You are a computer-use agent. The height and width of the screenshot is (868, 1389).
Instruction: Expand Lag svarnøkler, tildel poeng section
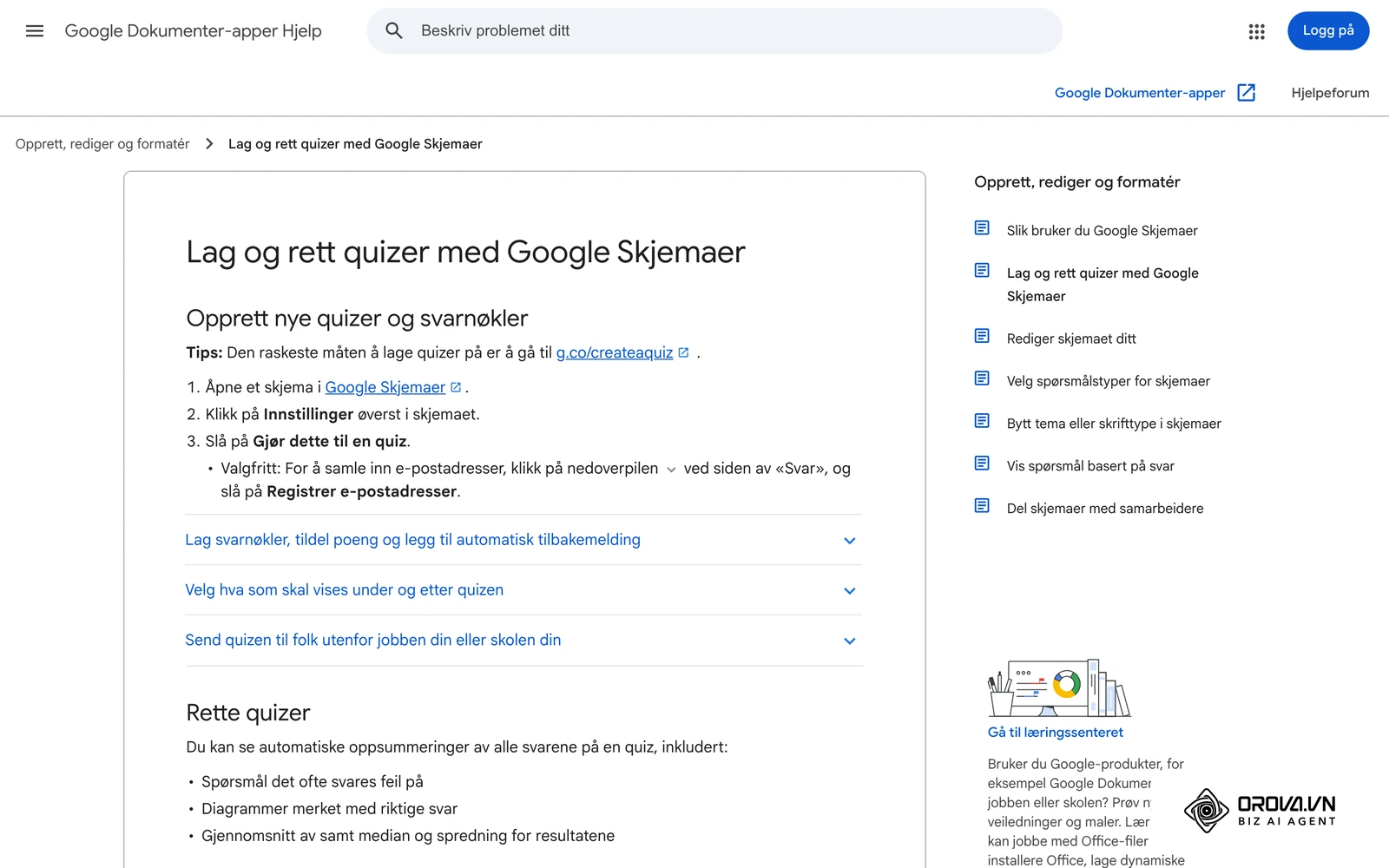pyautogui.click(x=523, y=540)
